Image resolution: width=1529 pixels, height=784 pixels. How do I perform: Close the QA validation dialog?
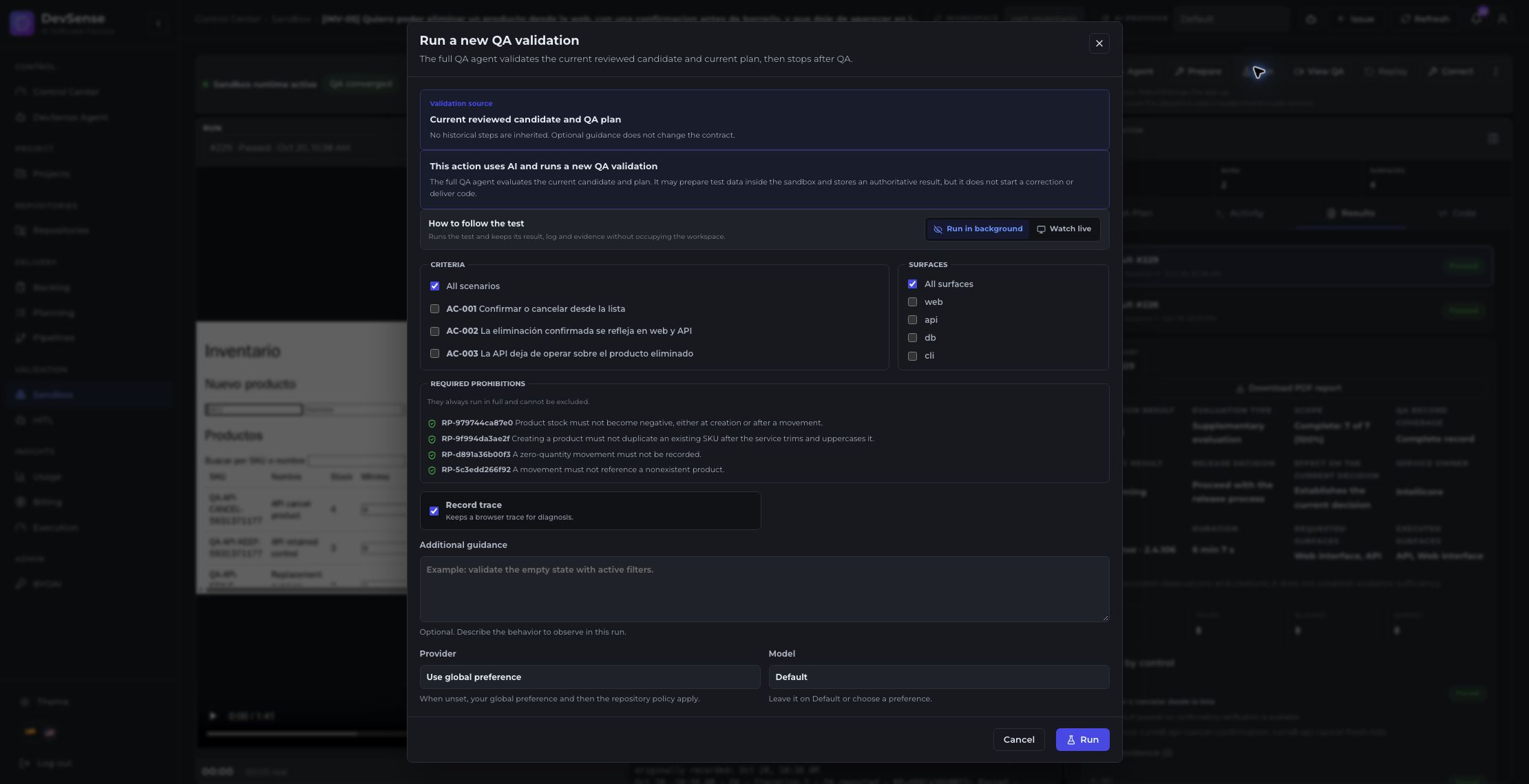coord(1099,43)
